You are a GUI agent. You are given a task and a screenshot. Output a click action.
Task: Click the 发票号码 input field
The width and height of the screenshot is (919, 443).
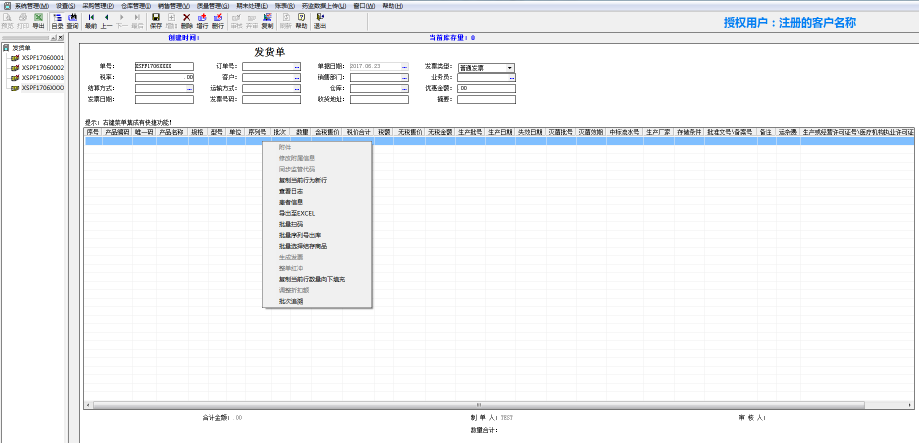[x=271, y=100]
